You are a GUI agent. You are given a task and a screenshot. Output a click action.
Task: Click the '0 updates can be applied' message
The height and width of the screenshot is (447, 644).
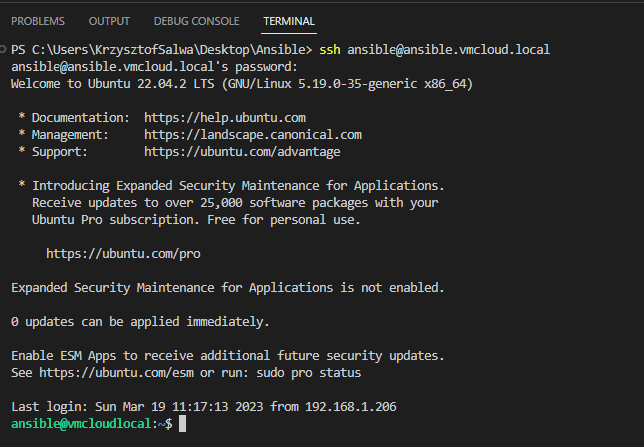139,322
